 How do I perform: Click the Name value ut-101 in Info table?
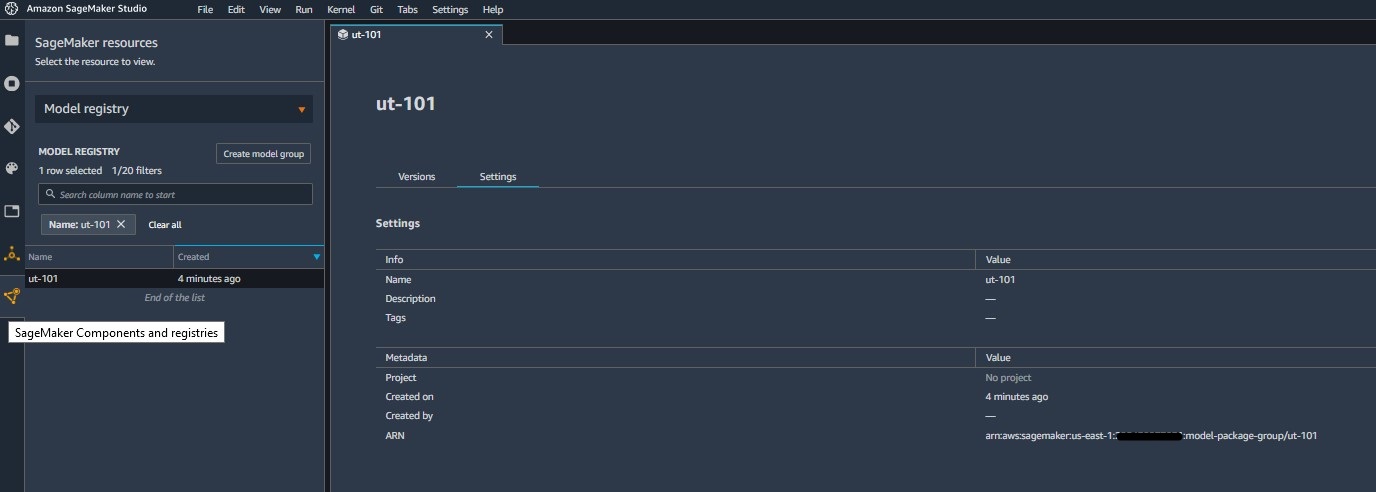click(x=1000, y=280)
